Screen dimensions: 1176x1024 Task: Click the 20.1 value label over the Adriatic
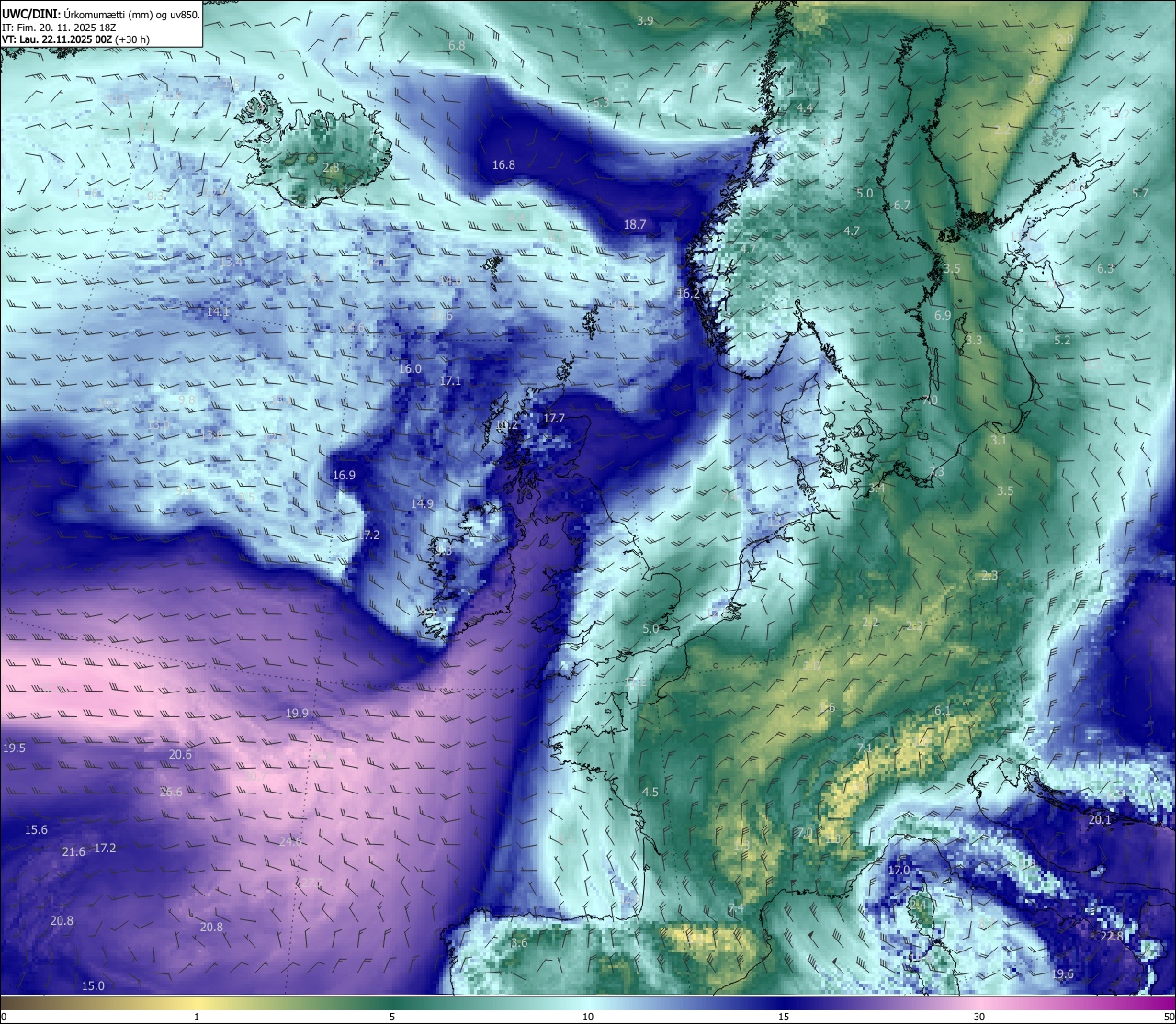click(1100, 819)
